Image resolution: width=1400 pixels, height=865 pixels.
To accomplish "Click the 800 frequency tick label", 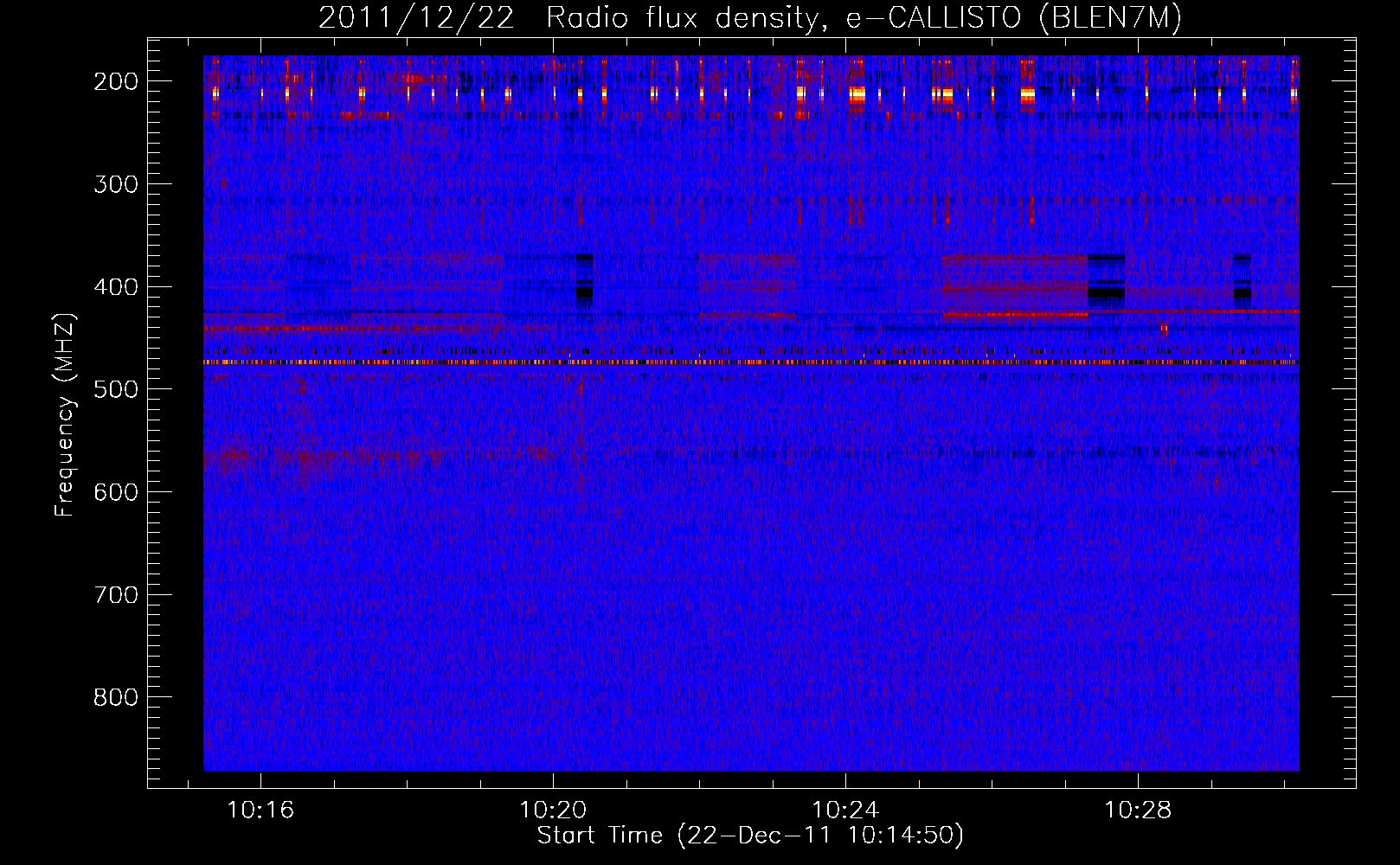I will click(116, 697).
